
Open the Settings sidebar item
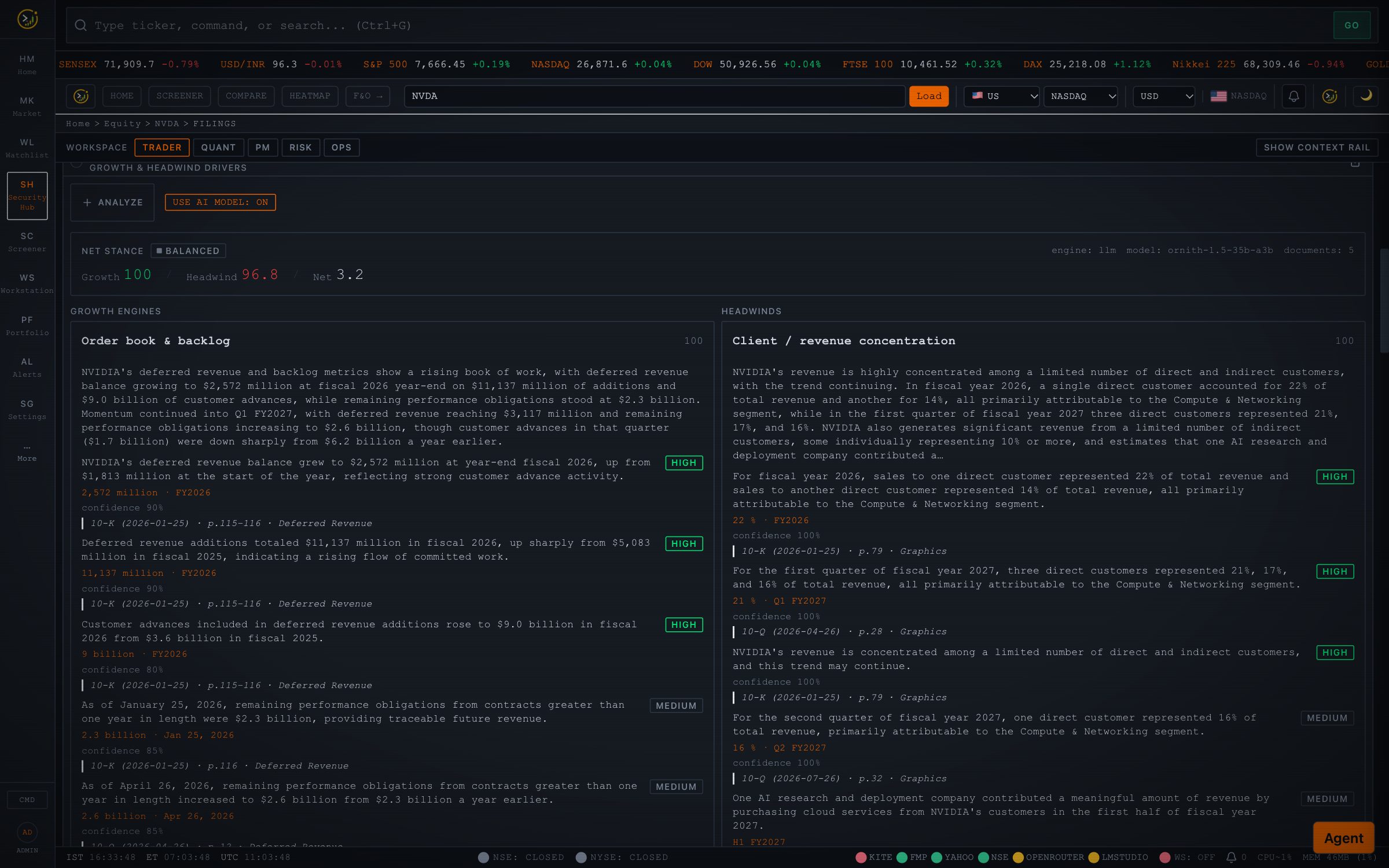coord(27,409)
